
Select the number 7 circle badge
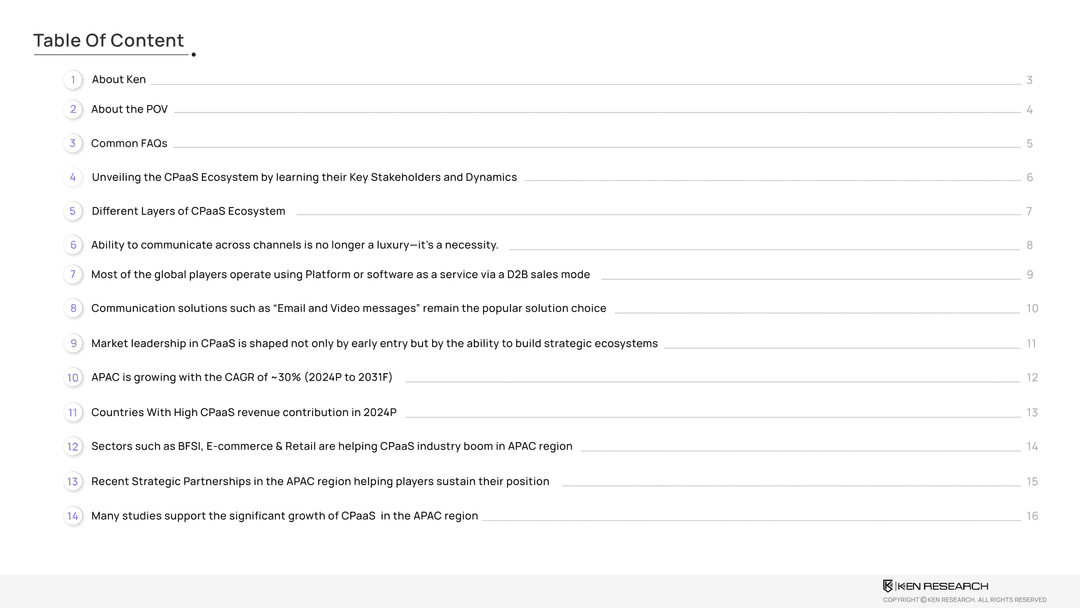point(73,275)
